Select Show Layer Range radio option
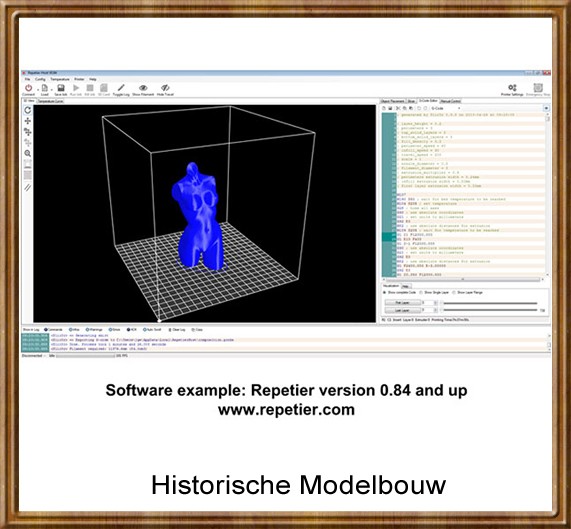The width and height of the screenshot is (571, 529). point(454,292)
